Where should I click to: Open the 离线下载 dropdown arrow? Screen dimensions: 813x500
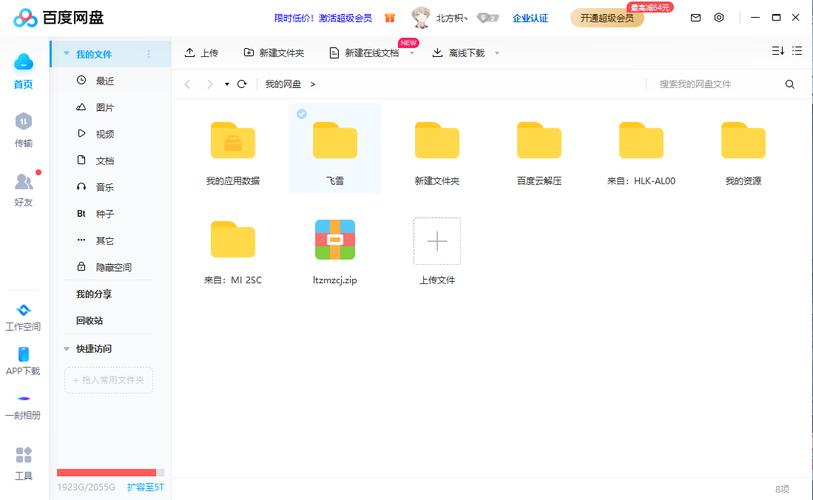(497, 53)
